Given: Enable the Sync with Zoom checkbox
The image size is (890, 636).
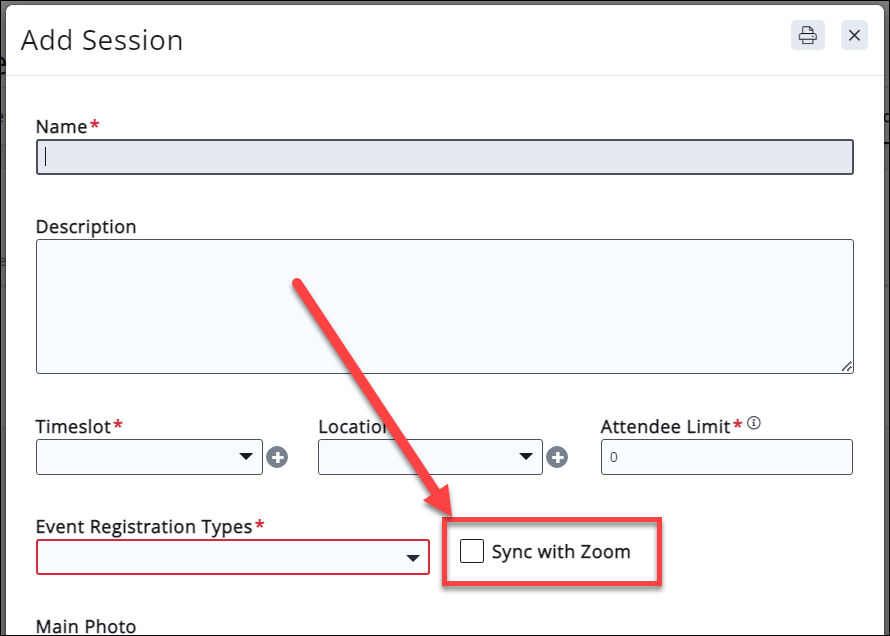Looking at the screenshot, I should (x=472, y=551).
